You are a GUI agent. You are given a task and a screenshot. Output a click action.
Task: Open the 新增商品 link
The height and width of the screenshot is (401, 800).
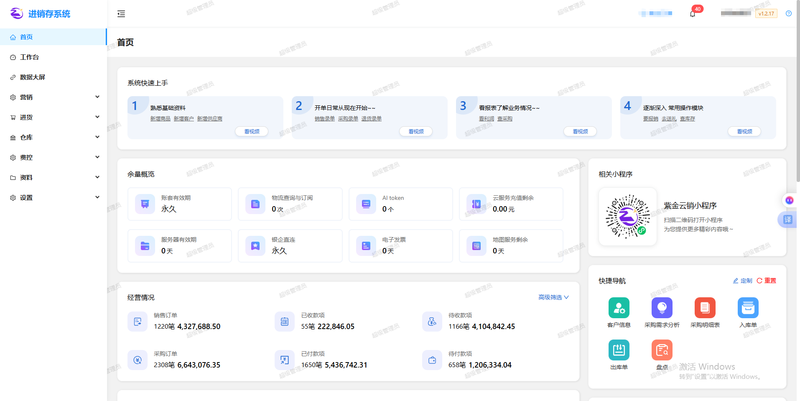click(x=160, y=118)
